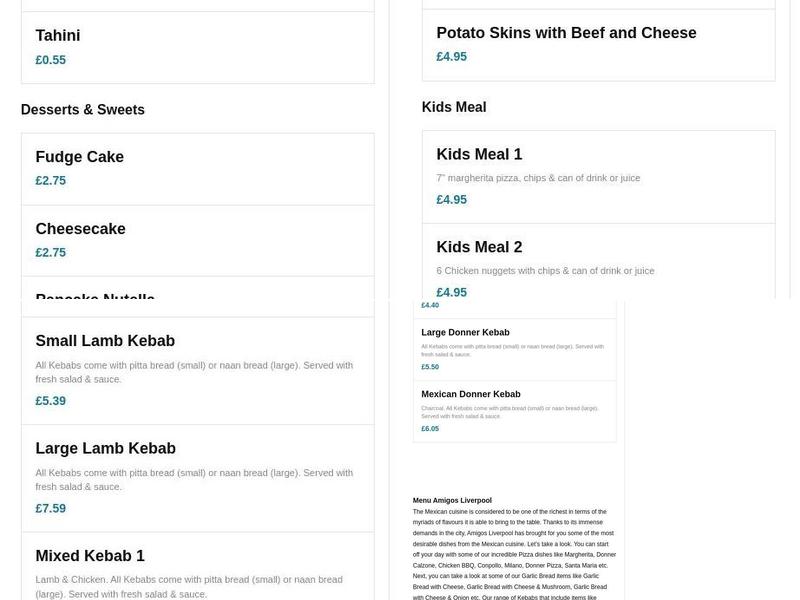Select Potato Skins with Beef and Cheese
Viewport: 800px width, 600px height.
point(566,33)
